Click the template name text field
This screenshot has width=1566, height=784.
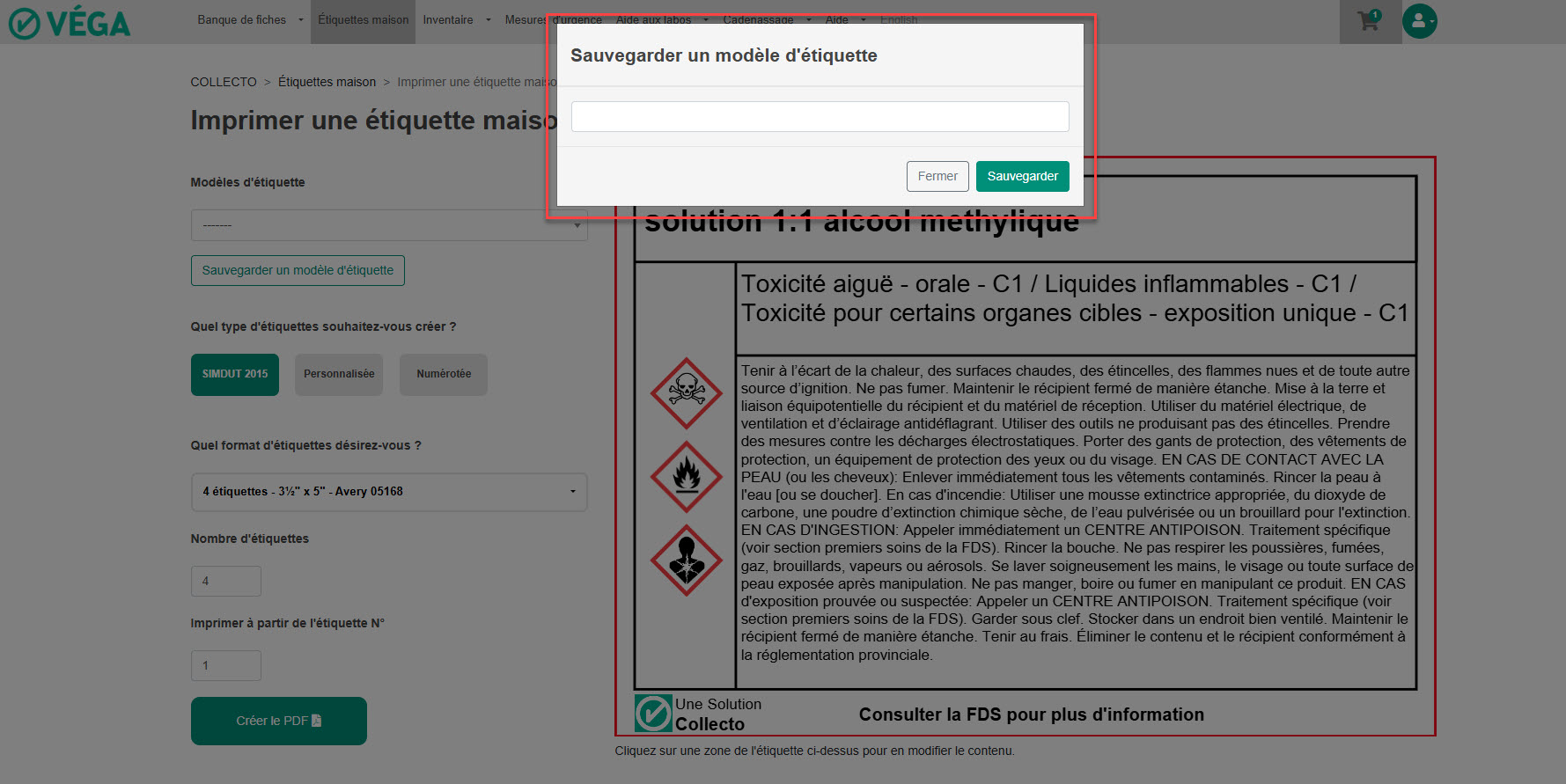[820, 116]
